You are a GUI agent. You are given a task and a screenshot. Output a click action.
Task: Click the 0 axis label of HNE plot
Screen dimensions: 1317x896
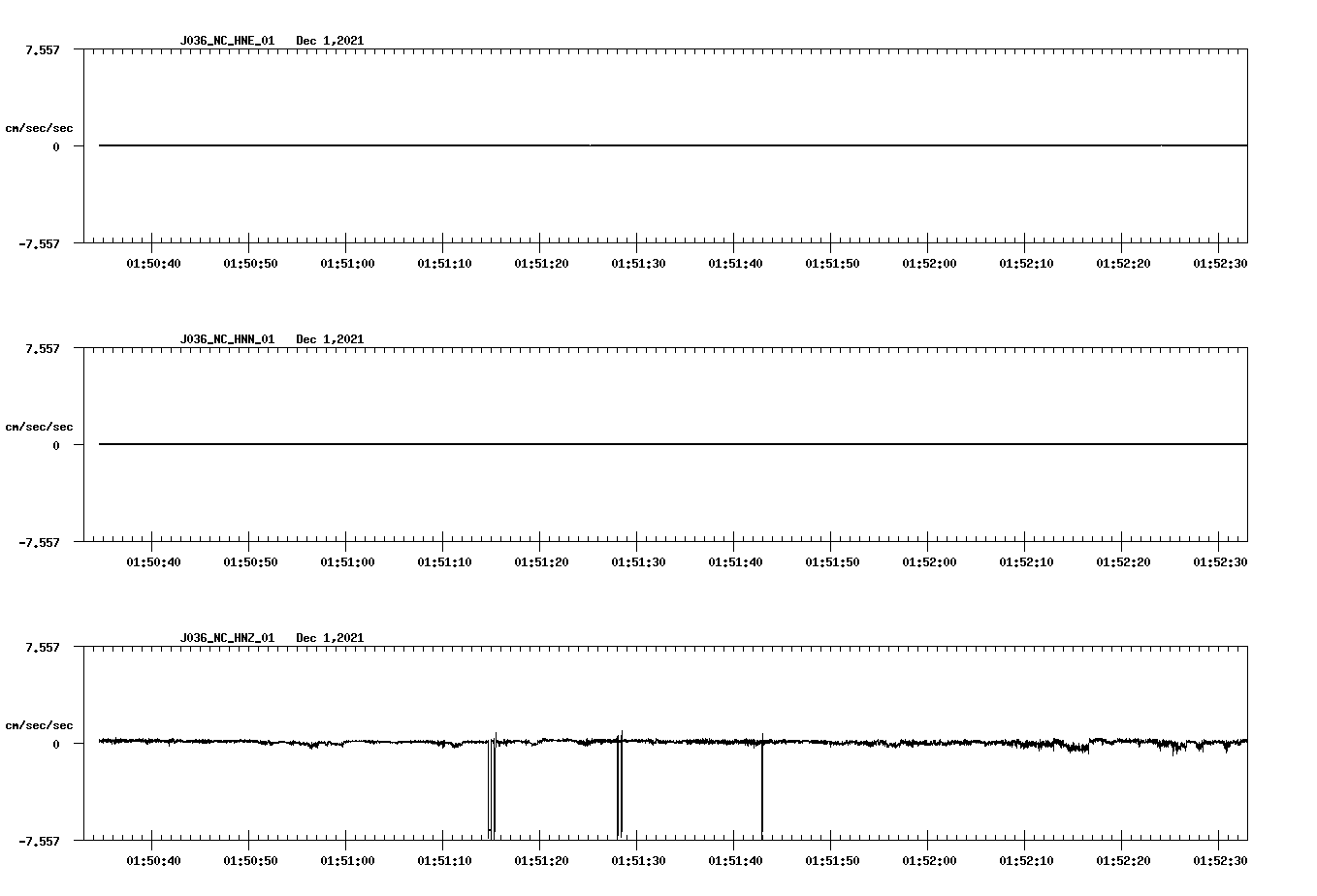[56, 146]
